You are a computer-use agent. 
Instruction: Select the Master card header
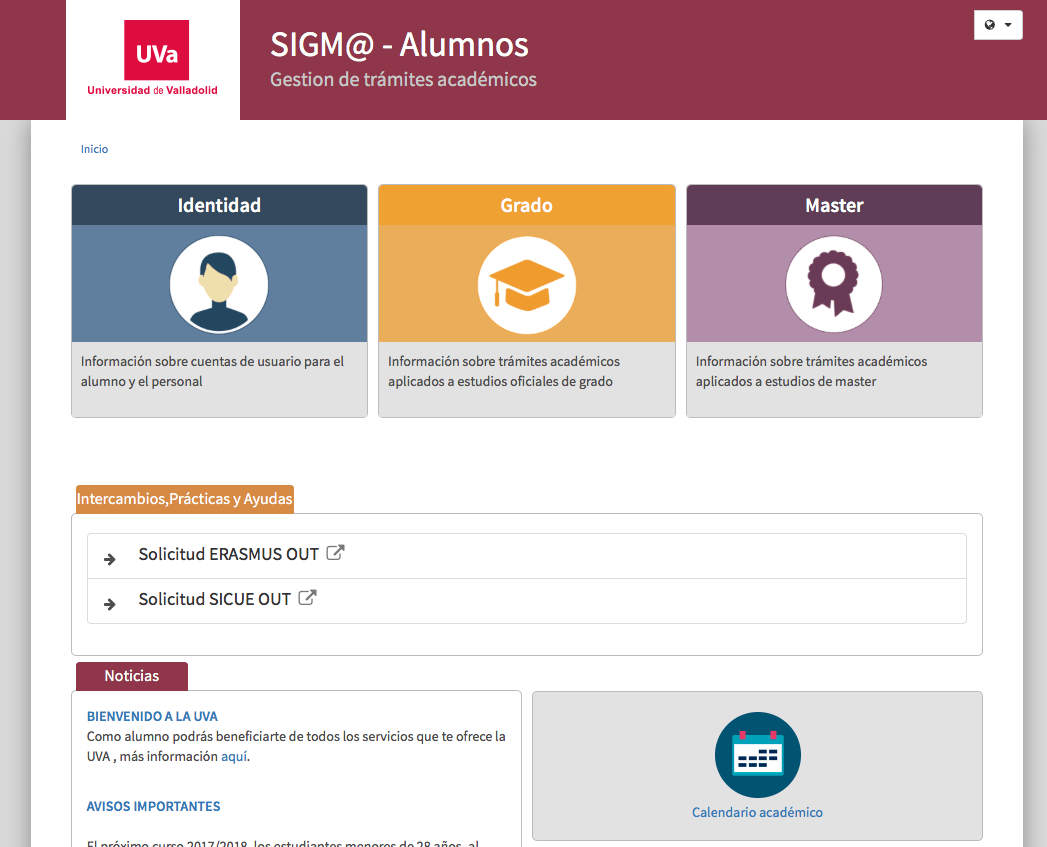(x=834, y=205)
